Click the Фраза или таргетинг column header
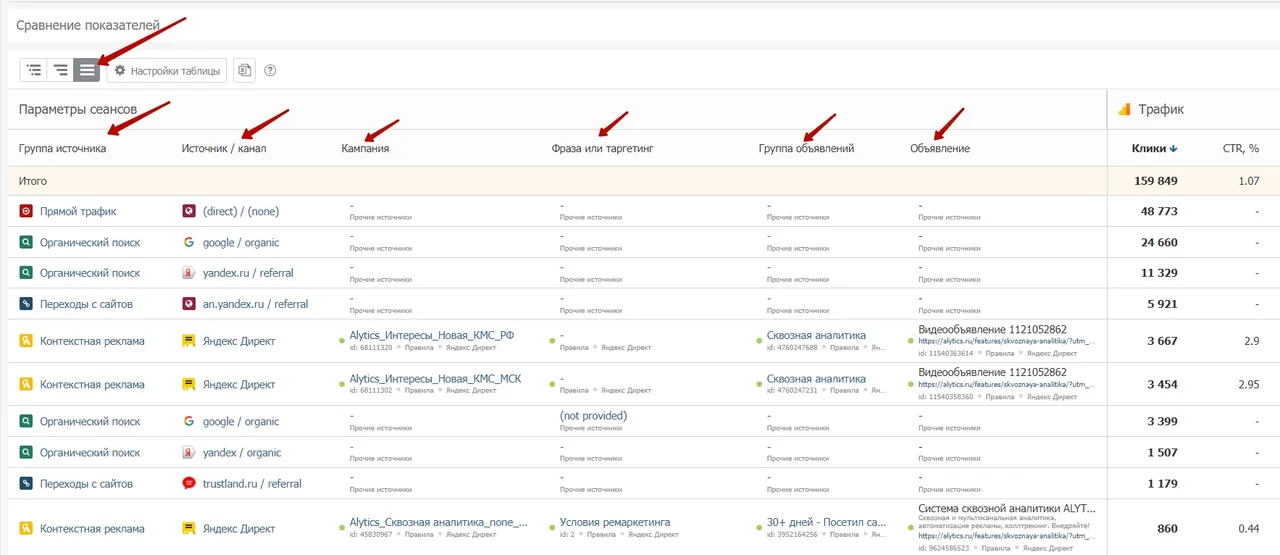Viewport: 1280px width, 555px height. click(x=603, y=148)
